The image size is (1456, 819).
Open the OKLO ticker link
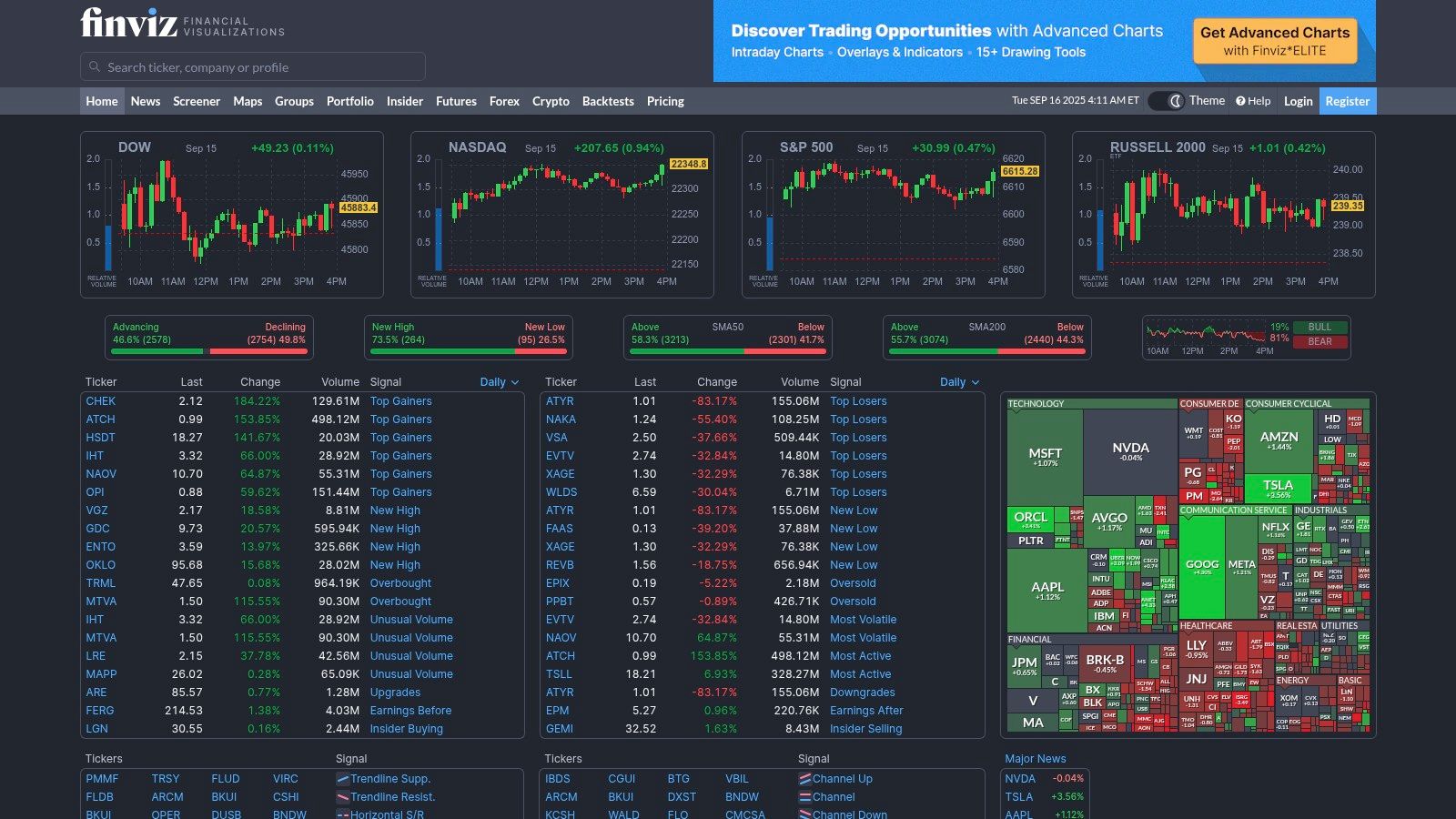point(101,565)
